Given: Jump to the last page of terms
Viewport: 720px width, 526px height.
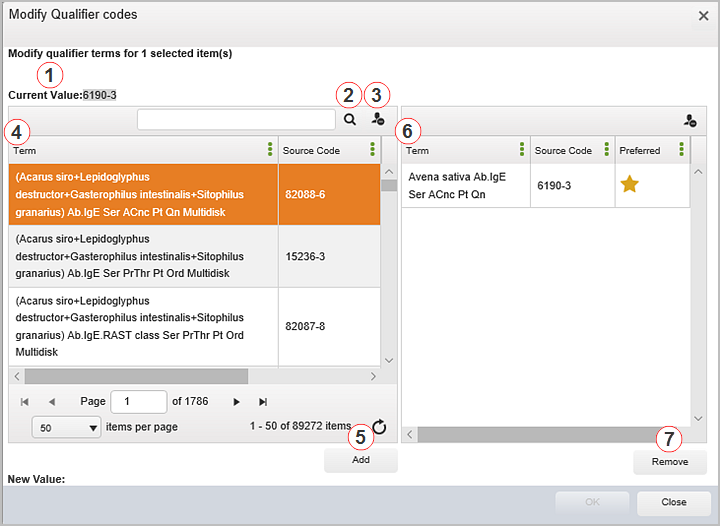Looking at the screenshot, I should point(263,402).
